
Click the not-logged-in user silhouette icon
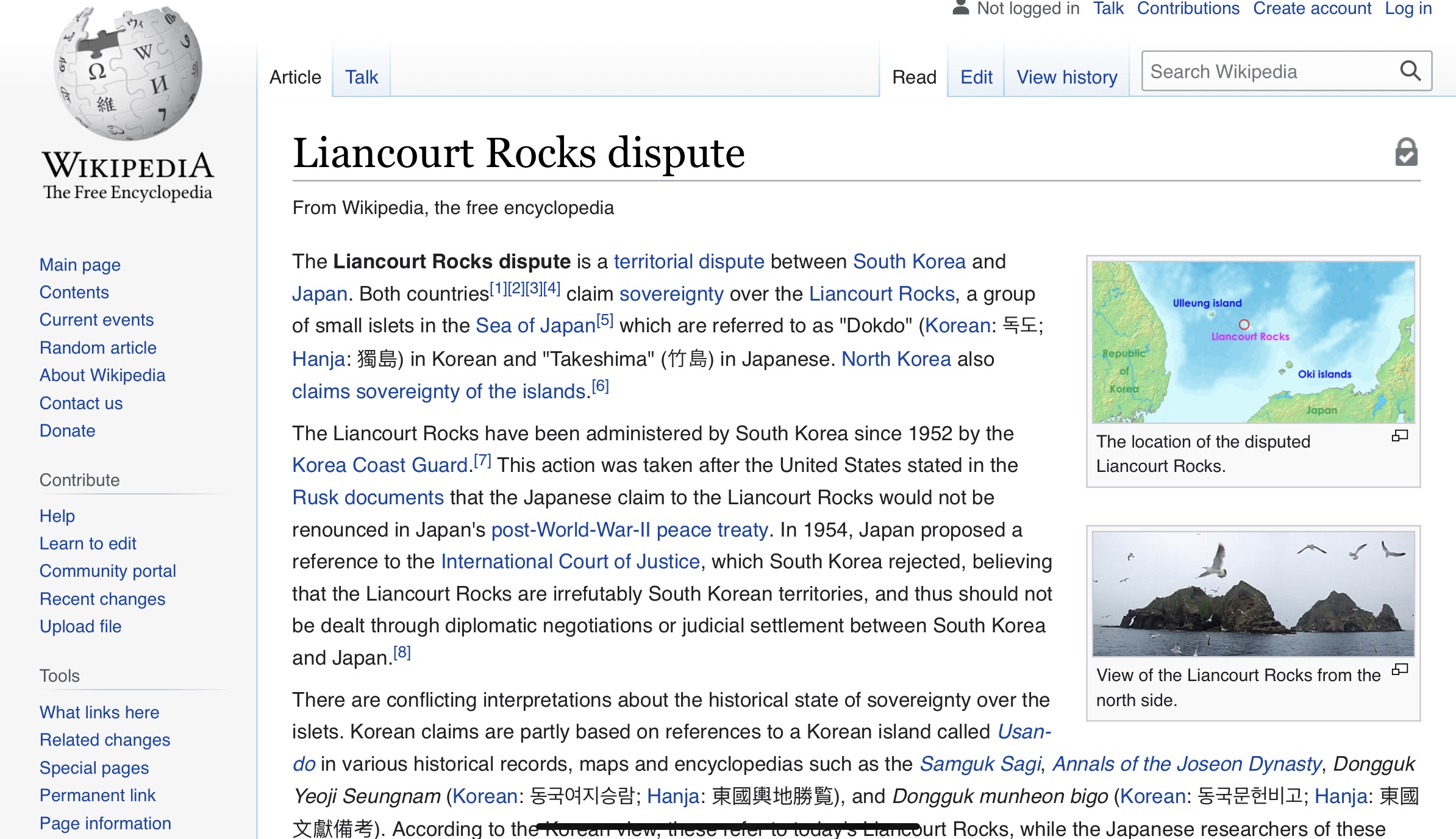[x=961, y=8]
